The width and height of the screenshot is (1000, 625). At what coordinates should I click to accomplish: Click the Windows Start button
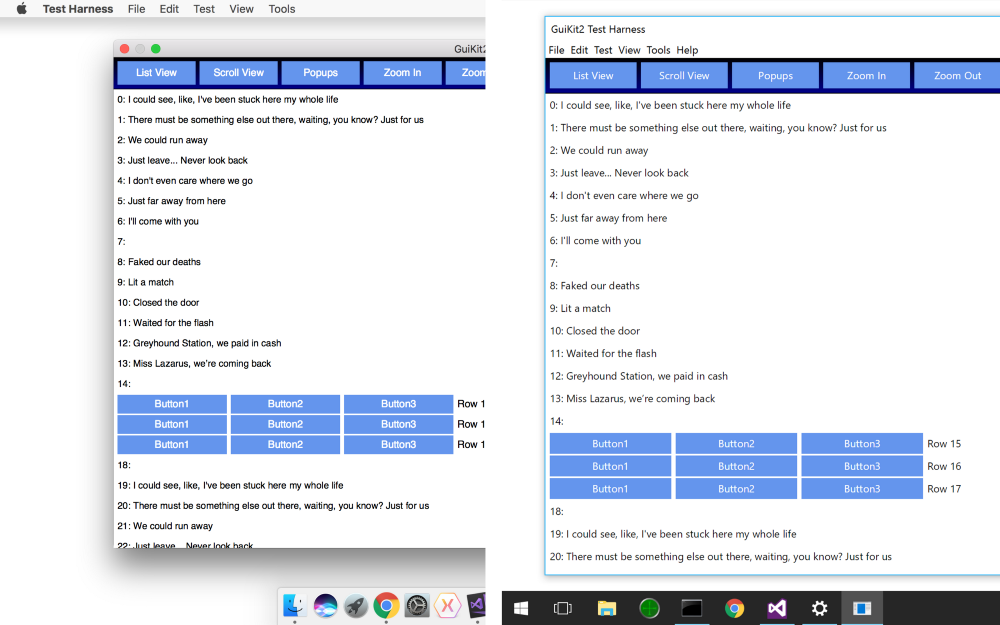[x=520, y=608]
